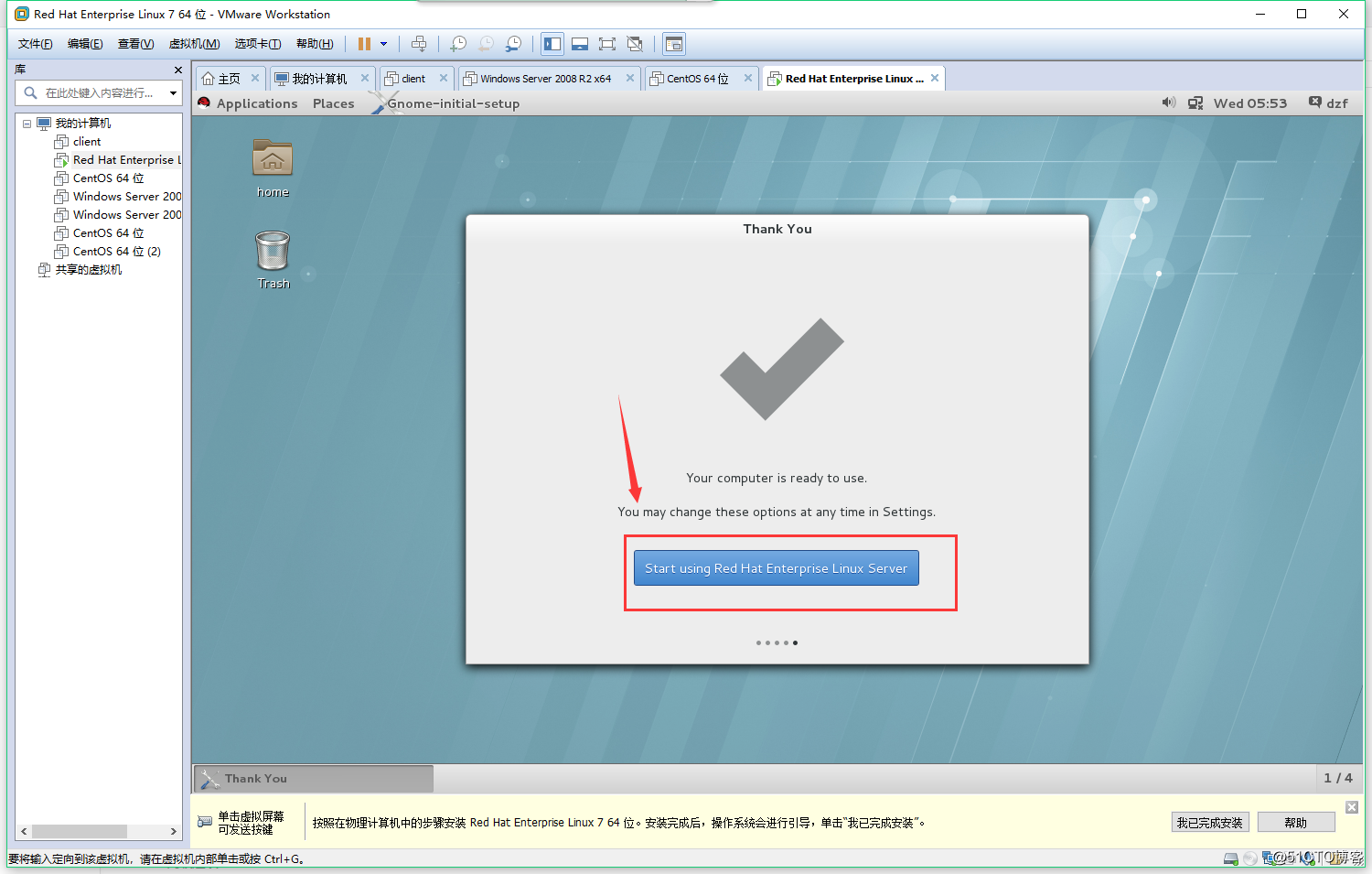Send Ctrl+Alt+Del to the VM
The height and width of the screenshot is (874, 1372).
point(419,44)
